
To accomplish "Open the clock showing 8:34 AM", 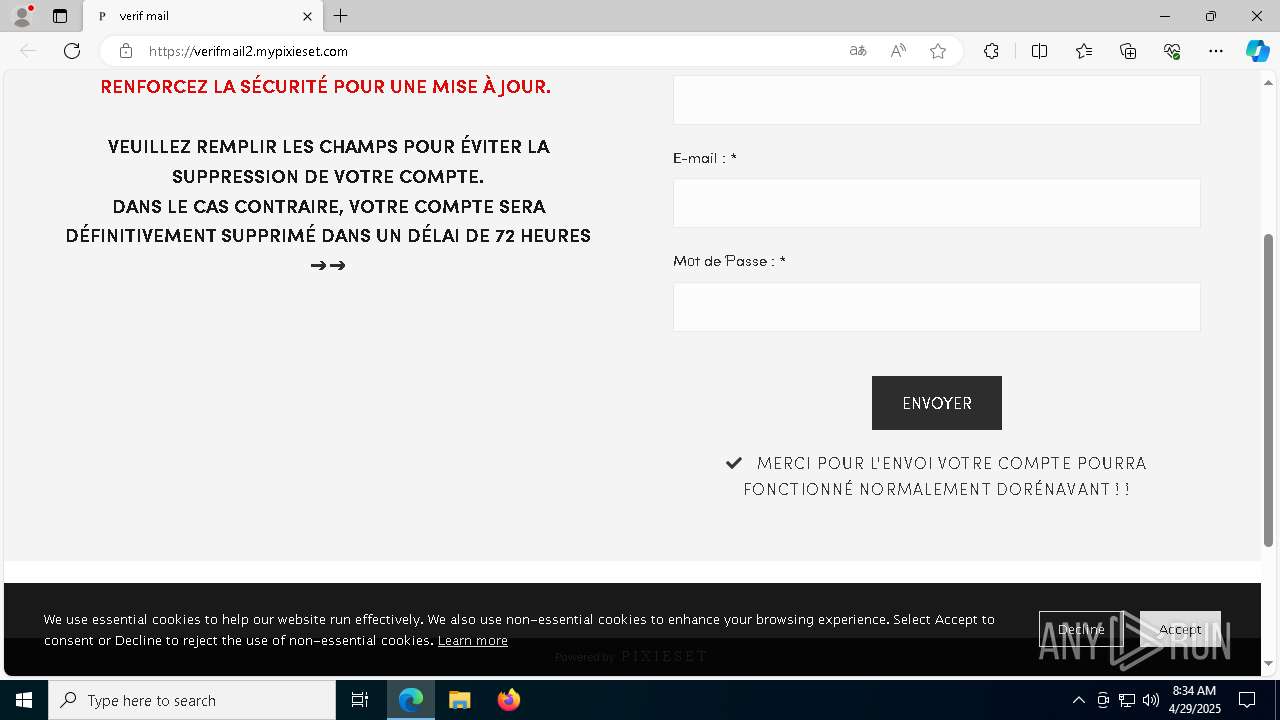I will tap(1195, 700).
